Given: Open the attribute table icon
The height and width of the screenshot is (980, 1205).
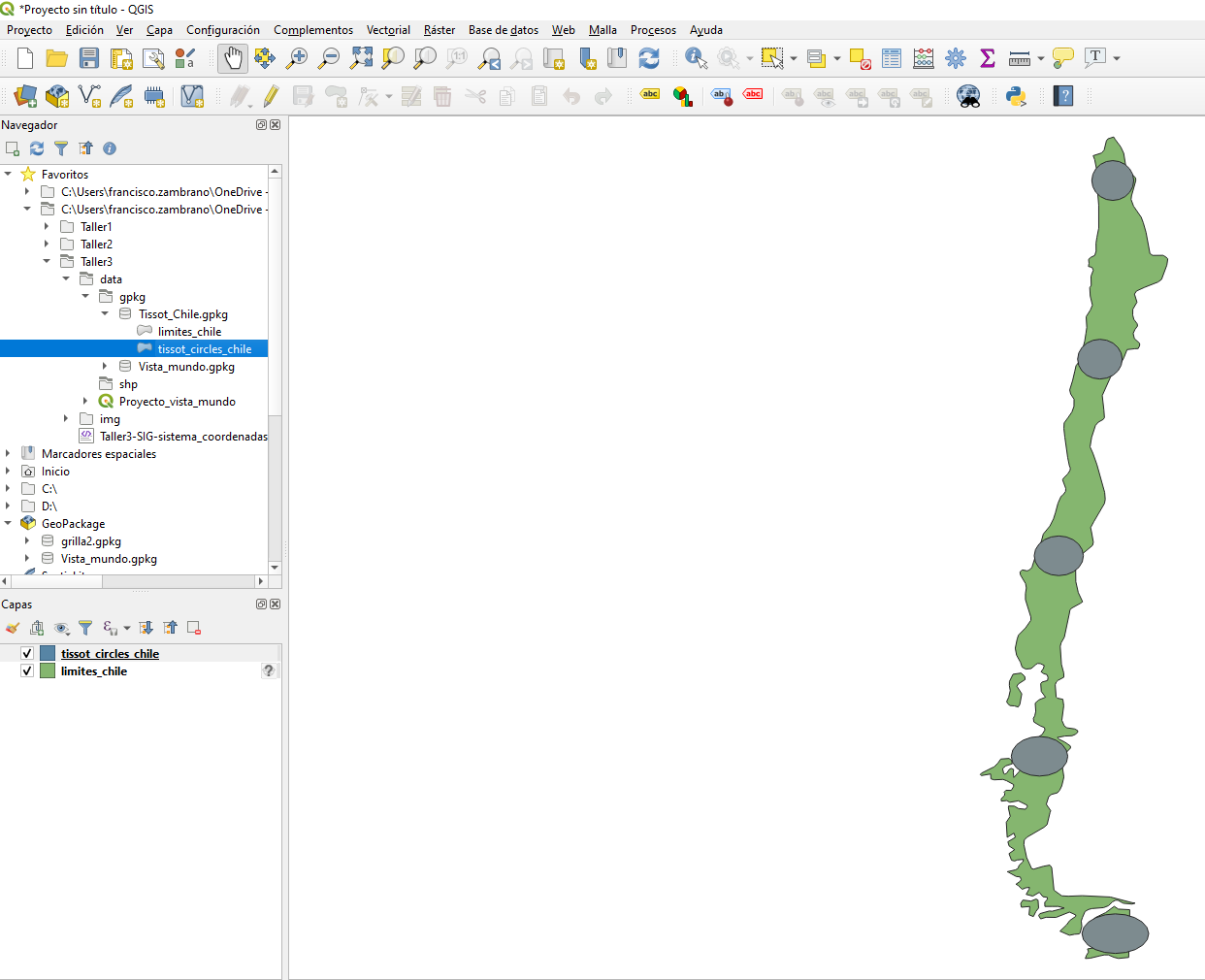Looking at the screenshot, I should point(892,58).
